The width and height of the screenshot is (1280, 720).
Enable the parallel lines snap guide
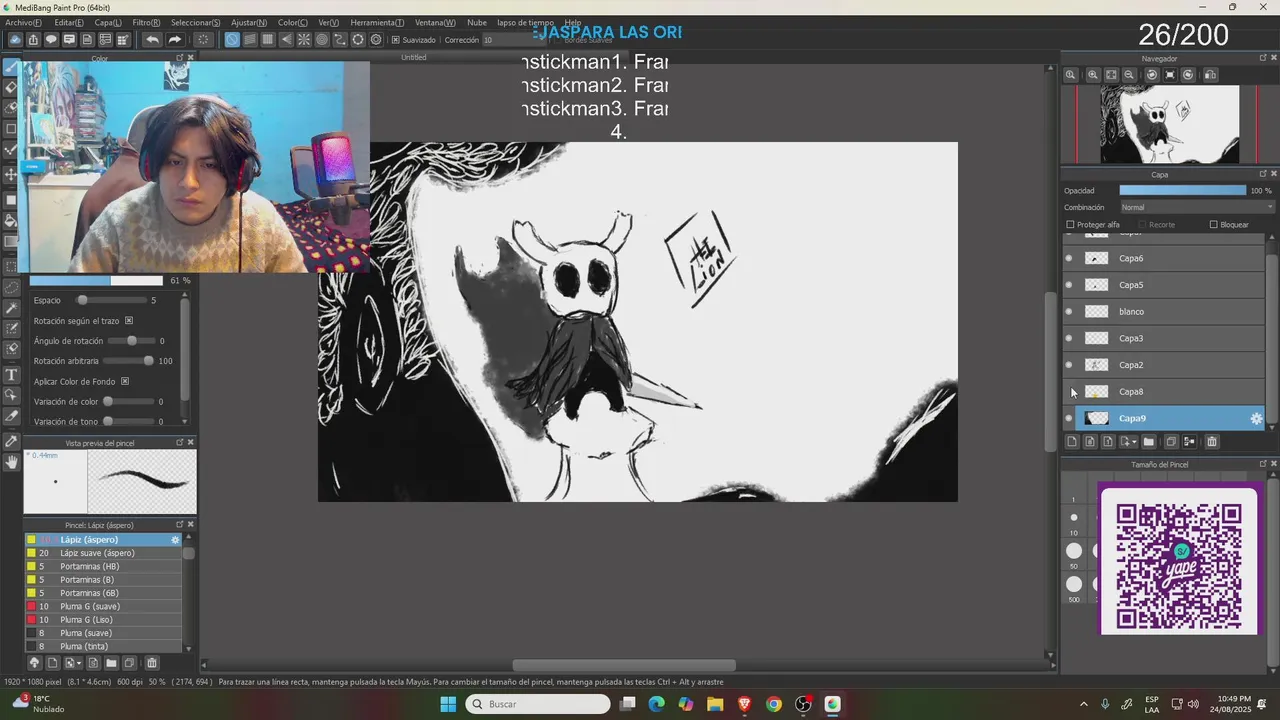point(250,40)
